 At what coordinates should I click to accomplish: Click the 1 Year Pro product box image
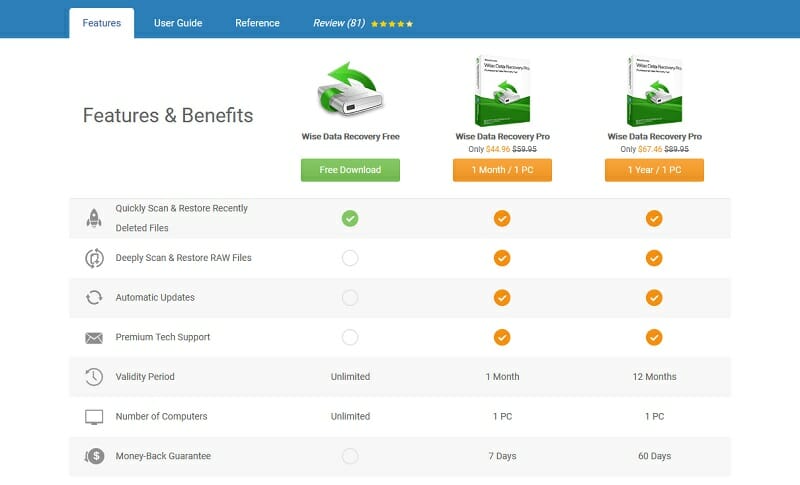tap(654, 91)
